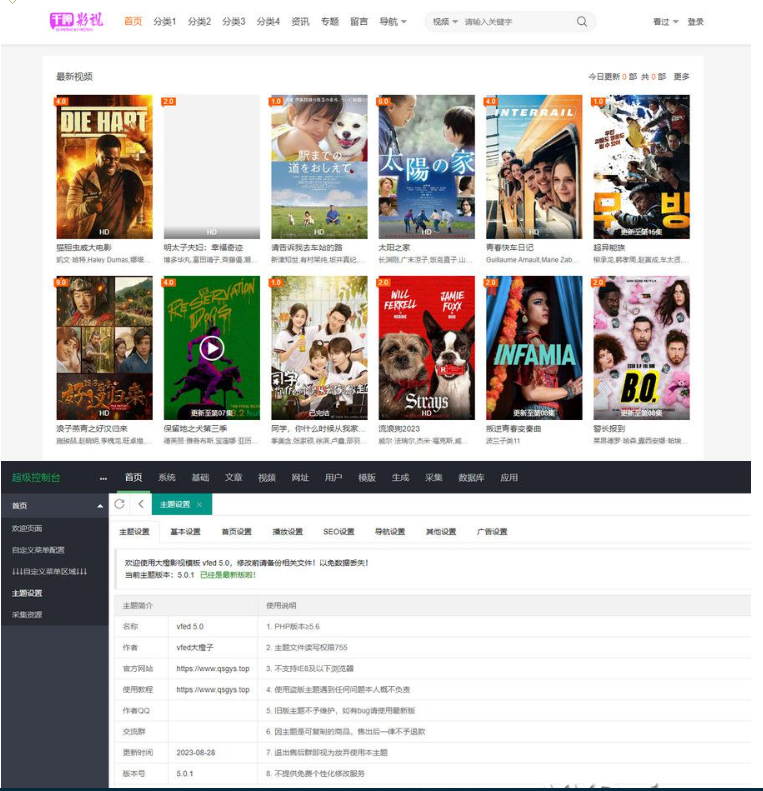
Task: Open the Die Hart movie poster
Action: pyautogui.click(x=104, y=166)
